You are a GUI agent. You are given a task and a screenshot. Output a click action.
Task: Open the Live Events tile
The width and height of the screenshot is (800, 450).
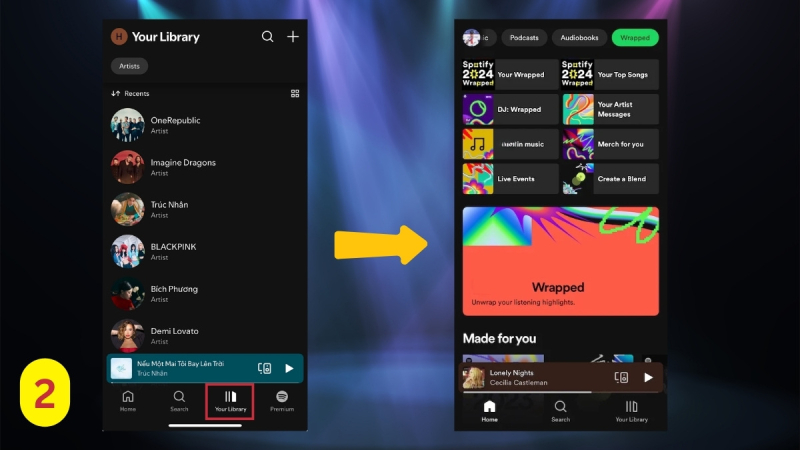tap(510, 179)
